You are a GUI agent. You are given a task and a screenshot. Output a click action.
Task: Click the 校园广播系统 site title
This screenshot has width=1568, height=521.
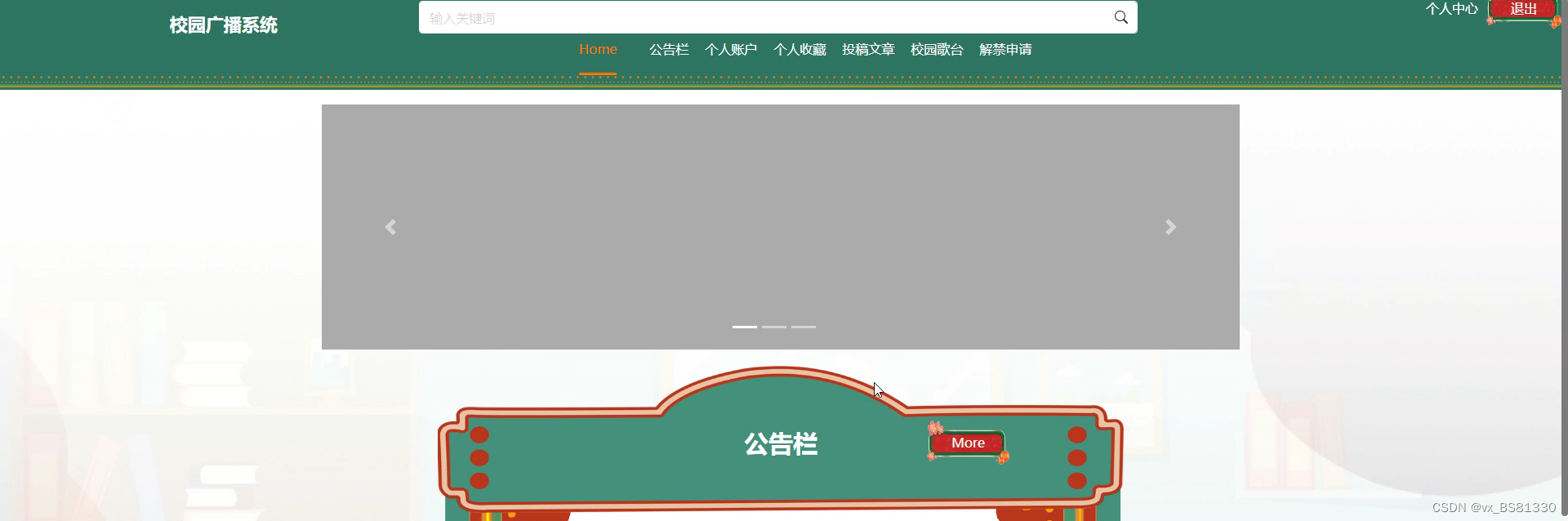point(223,25)
